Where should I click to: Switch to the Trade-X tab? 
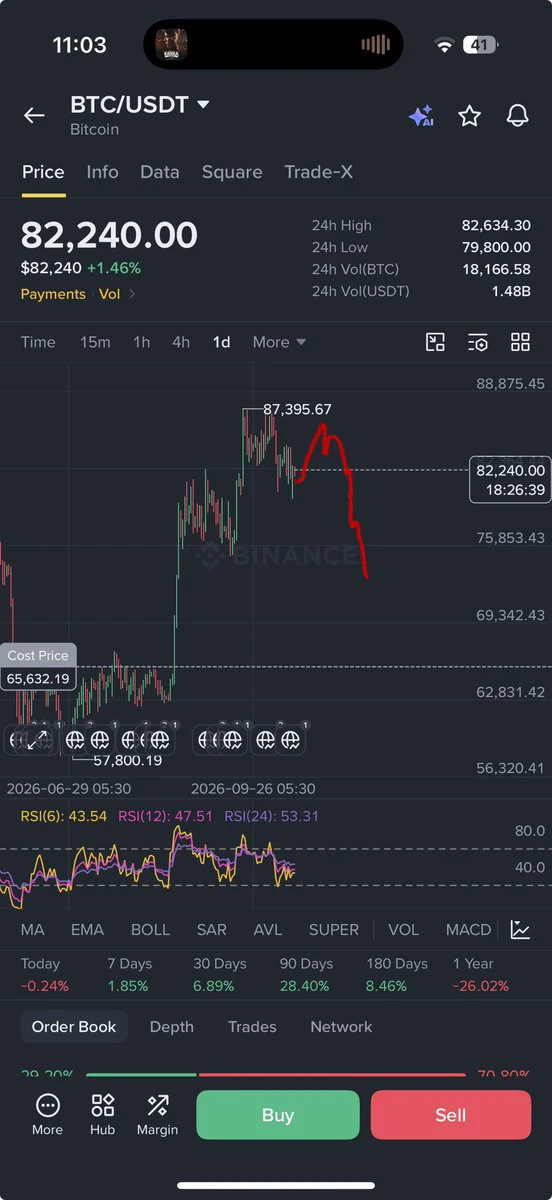[318, 172]
